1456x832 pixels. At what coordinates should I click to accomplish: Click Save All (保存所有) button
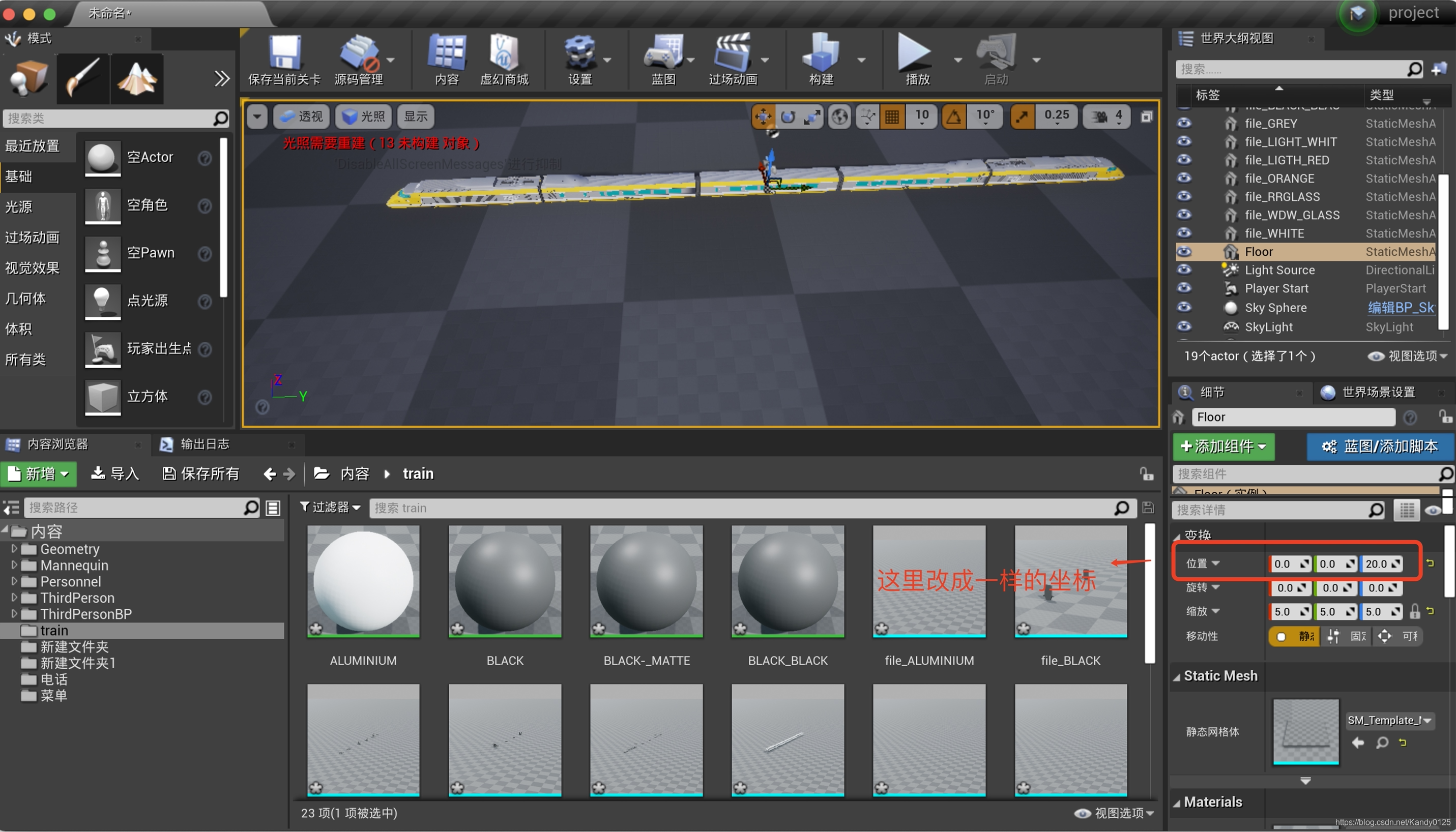pyautogui.click(x=200, y=473)
